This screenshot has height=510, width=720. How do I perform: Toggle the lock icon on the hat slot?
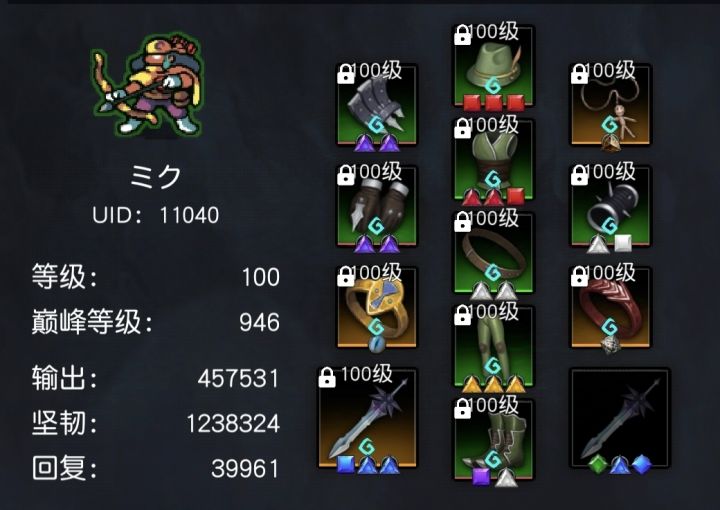(x=462, y=35)
